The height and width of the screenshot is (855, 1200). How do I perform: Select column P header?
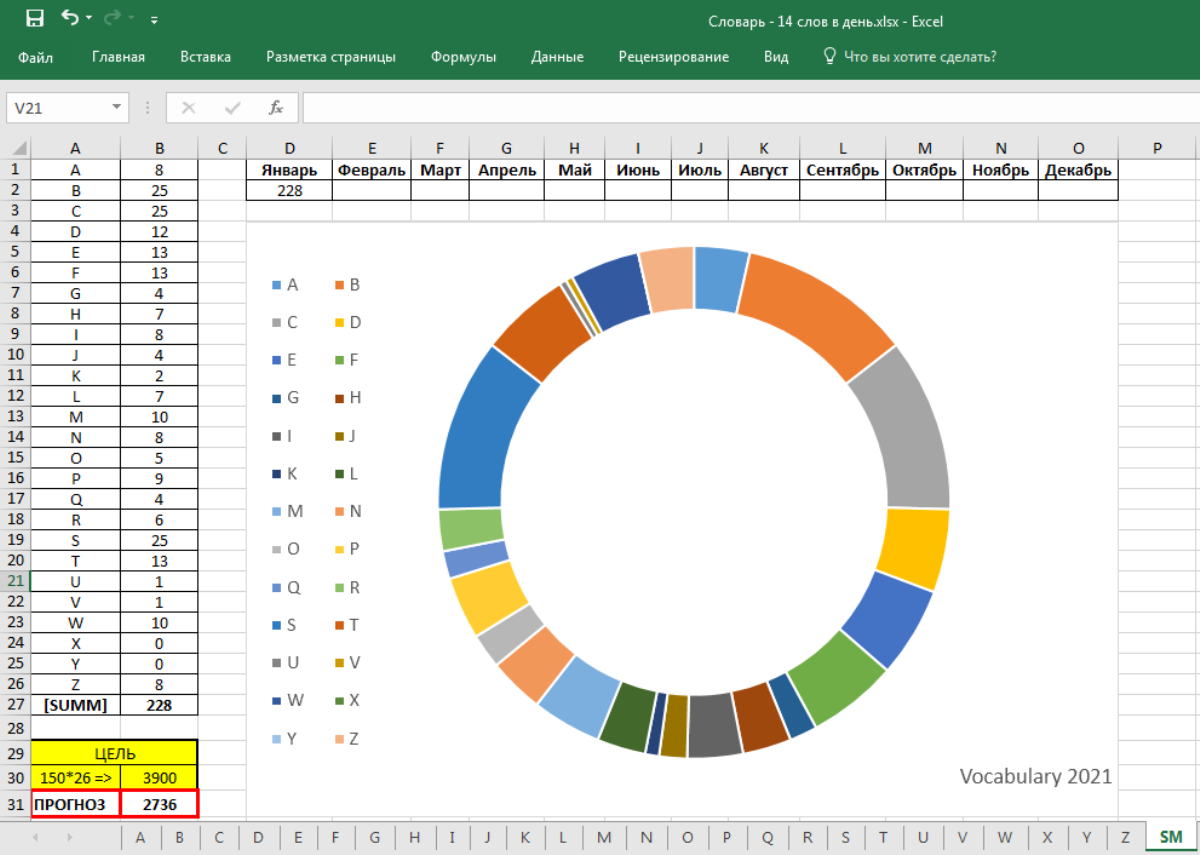[x=1157, y=148]
